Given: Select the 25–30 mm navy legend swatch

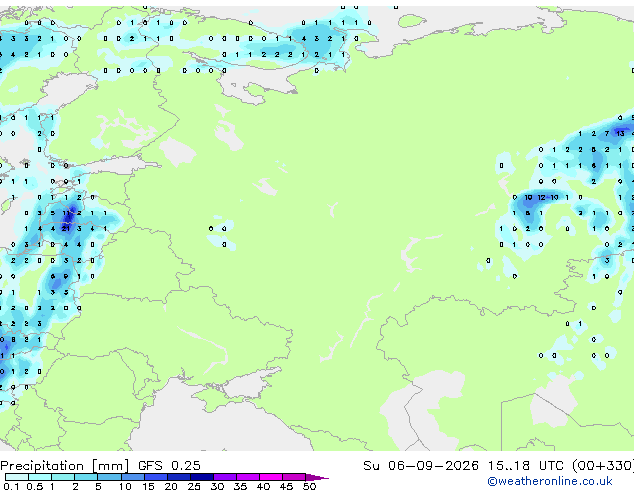Looking at the screenshot, I should [201, 477].
